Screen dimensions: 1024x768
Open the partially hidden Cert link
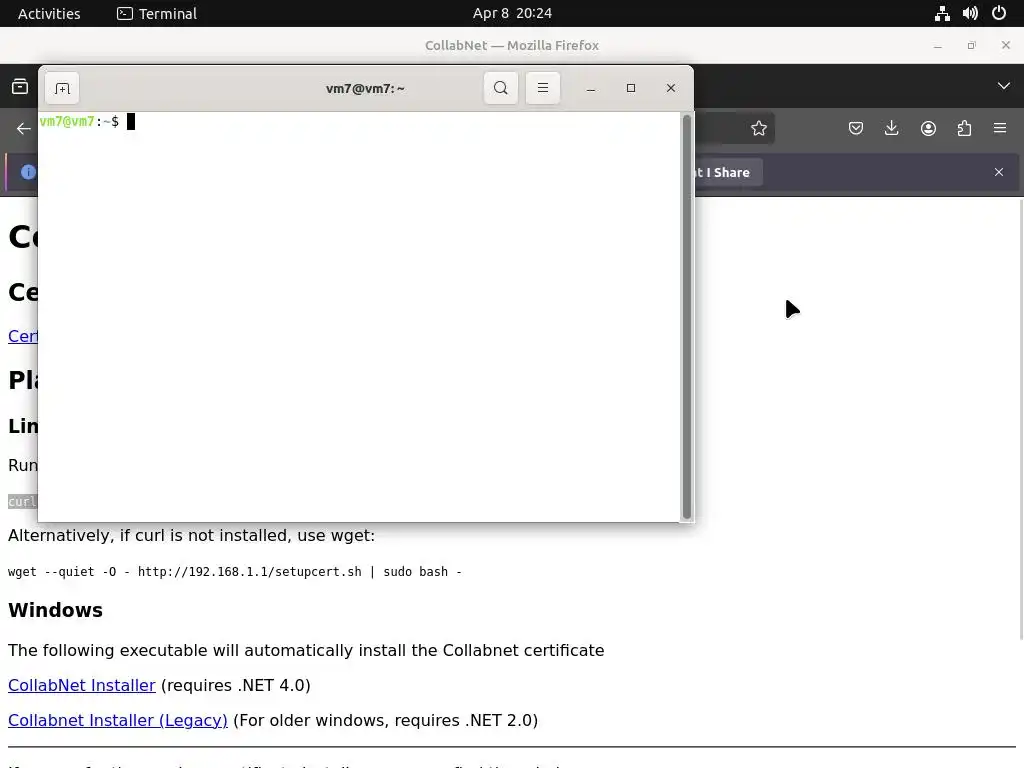[23, 336]
